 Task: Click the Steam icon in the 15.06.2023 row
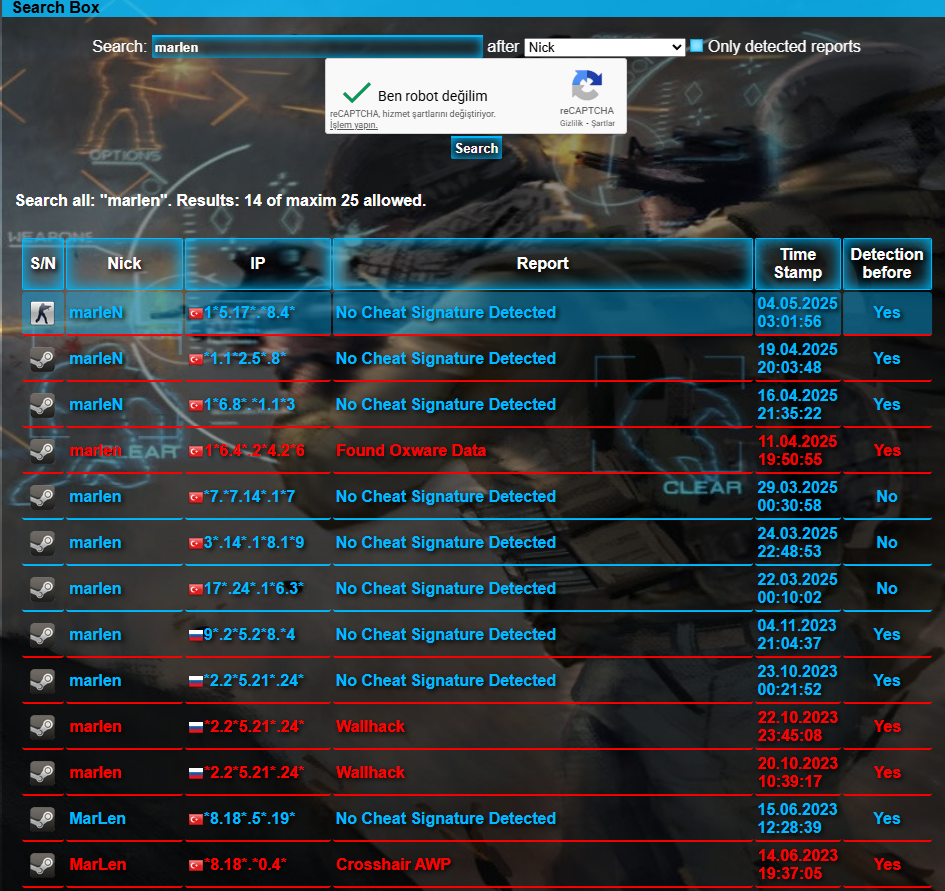click(x=43, y=819)
